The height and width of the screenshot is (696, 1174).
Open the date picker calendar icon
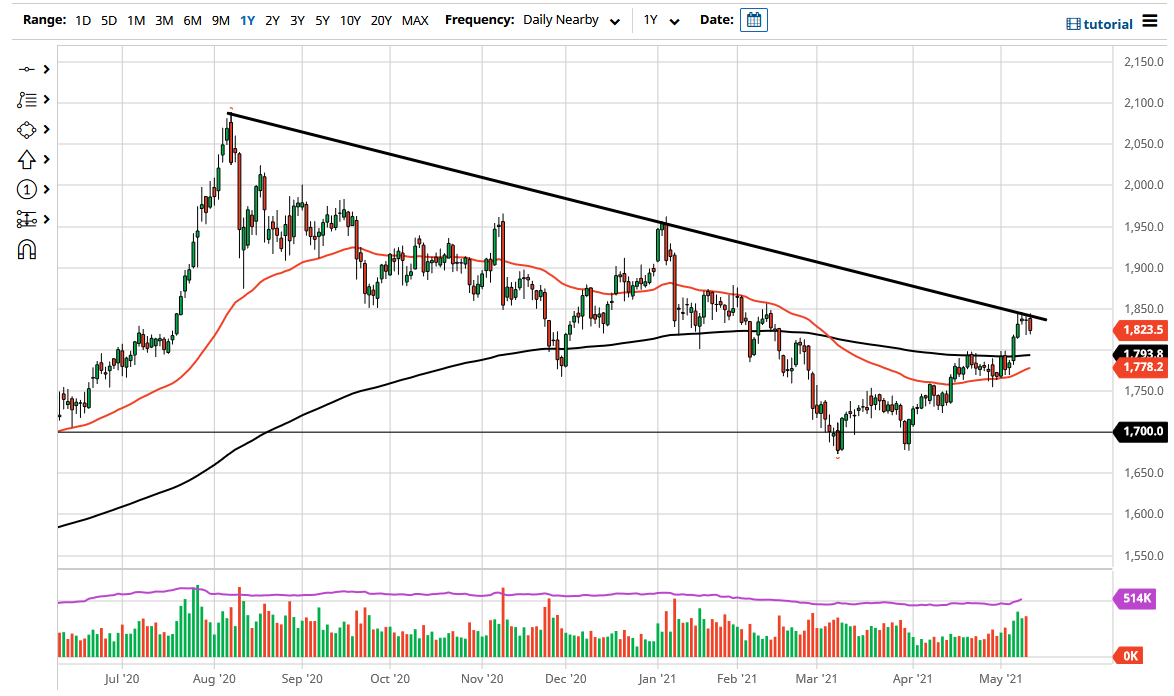click(x=754, y=20)
